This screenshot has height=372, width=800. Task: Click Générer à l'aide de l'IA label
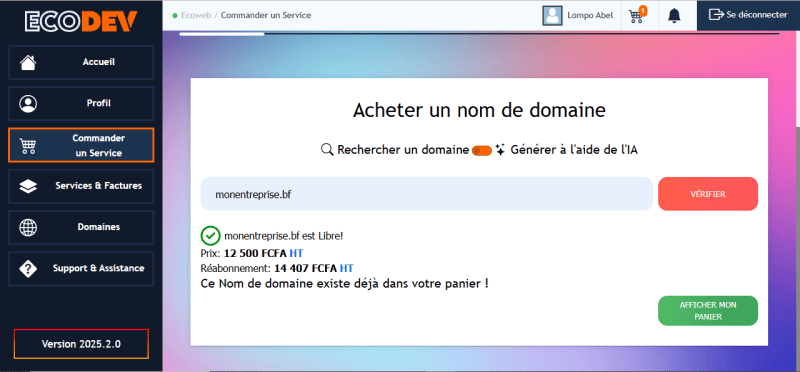574,150
